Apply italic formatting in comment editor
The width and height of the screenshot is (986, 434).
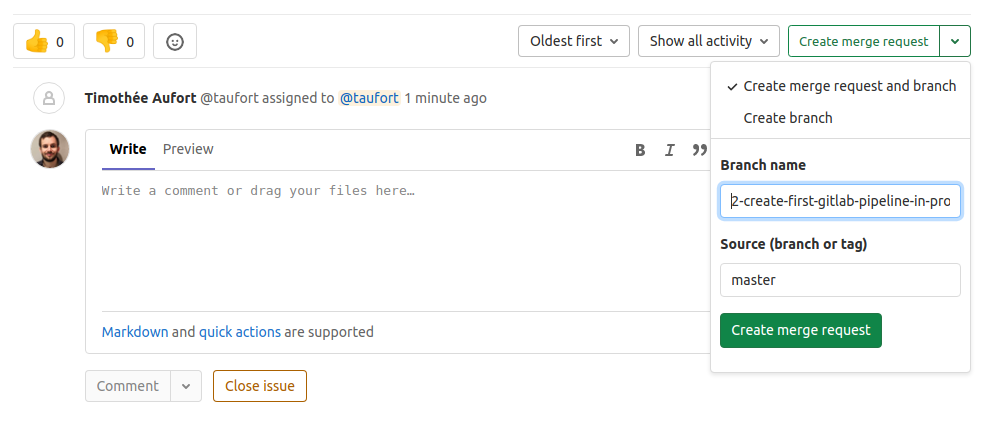670,150
